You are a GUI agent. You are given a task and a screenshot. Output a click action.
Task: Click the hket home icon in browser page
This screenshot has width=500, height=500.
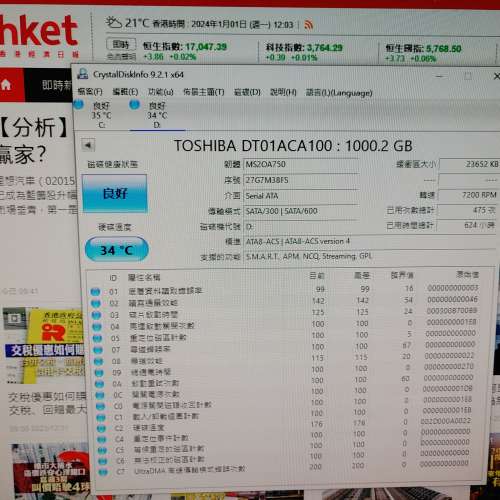click(x=6, y=85)
